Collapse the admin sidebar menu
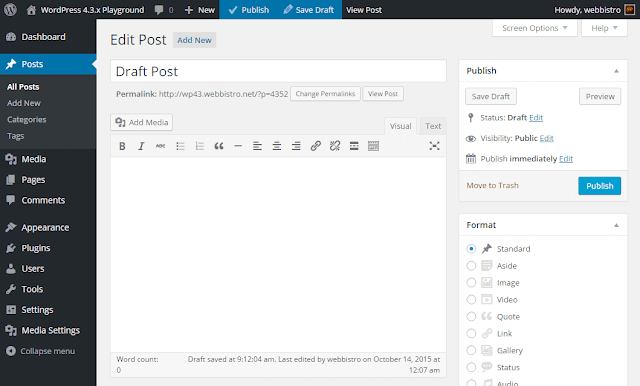Viewport: 640px width, 386px height. point(48,351)
